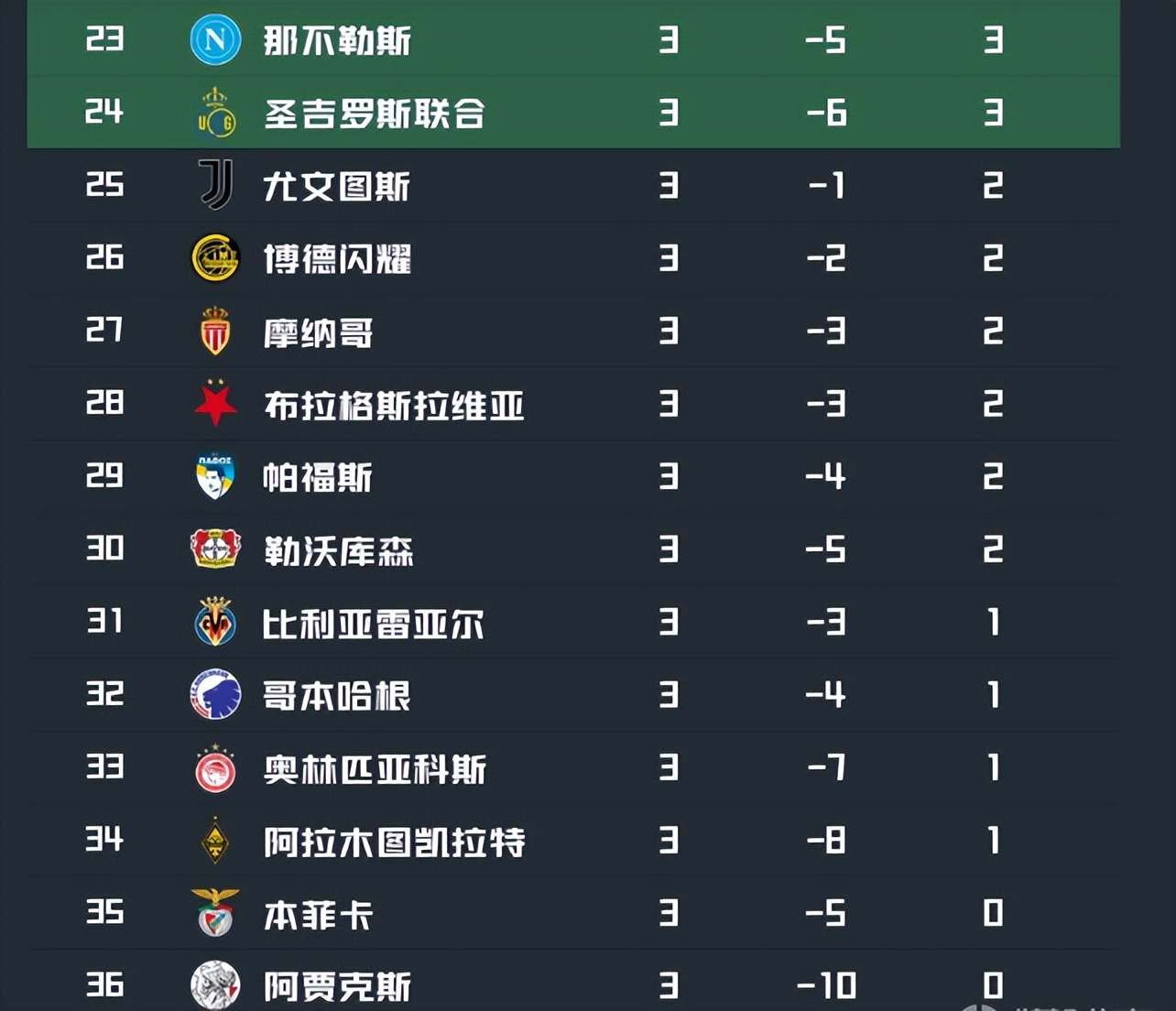The height and width of the screenshot is (1011, 1176).
Task: Click the Juventus logo icon
Action: click(x=216, y=185)
